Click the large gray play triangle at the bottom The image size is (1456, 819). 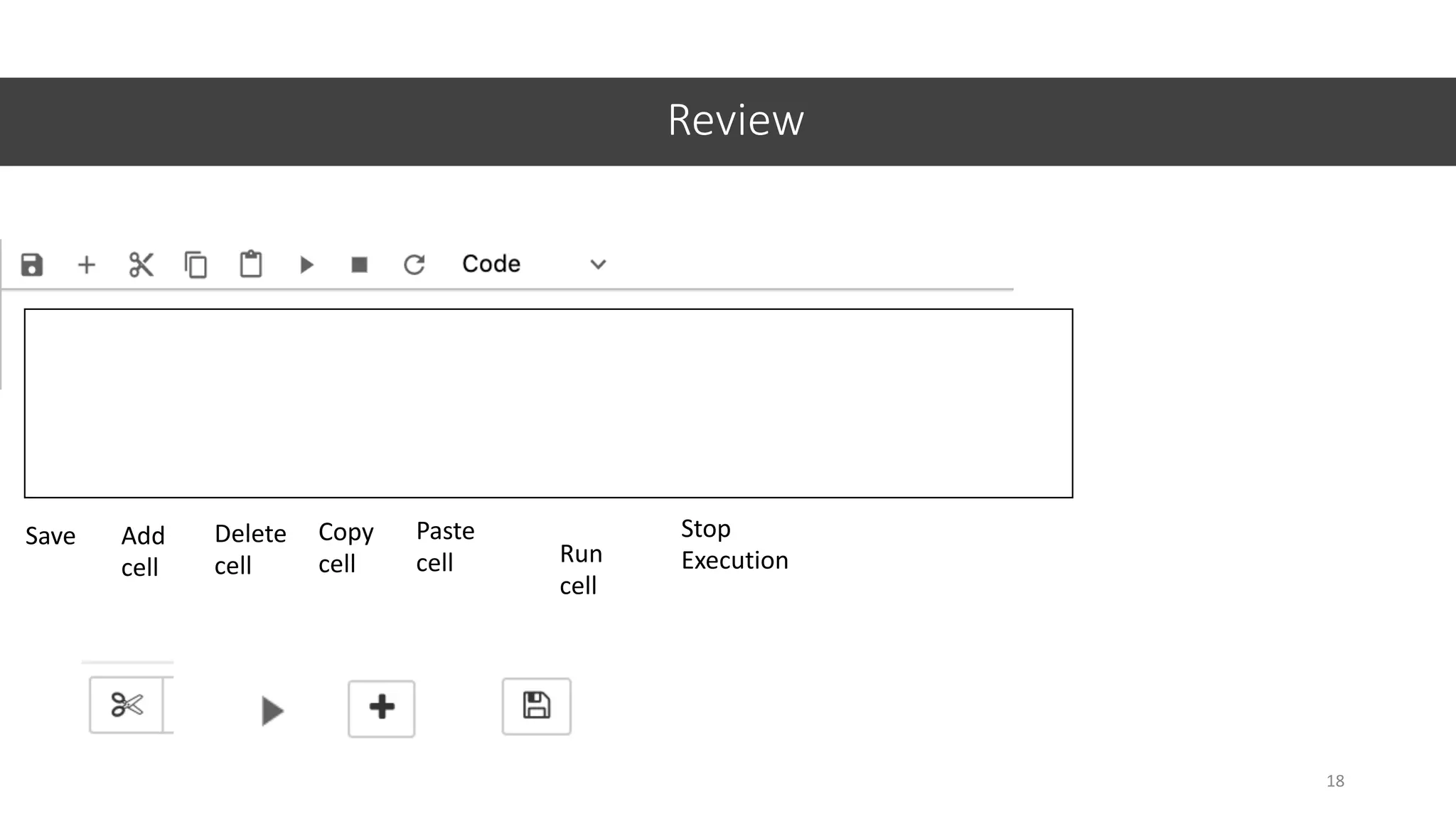point(272,711)
